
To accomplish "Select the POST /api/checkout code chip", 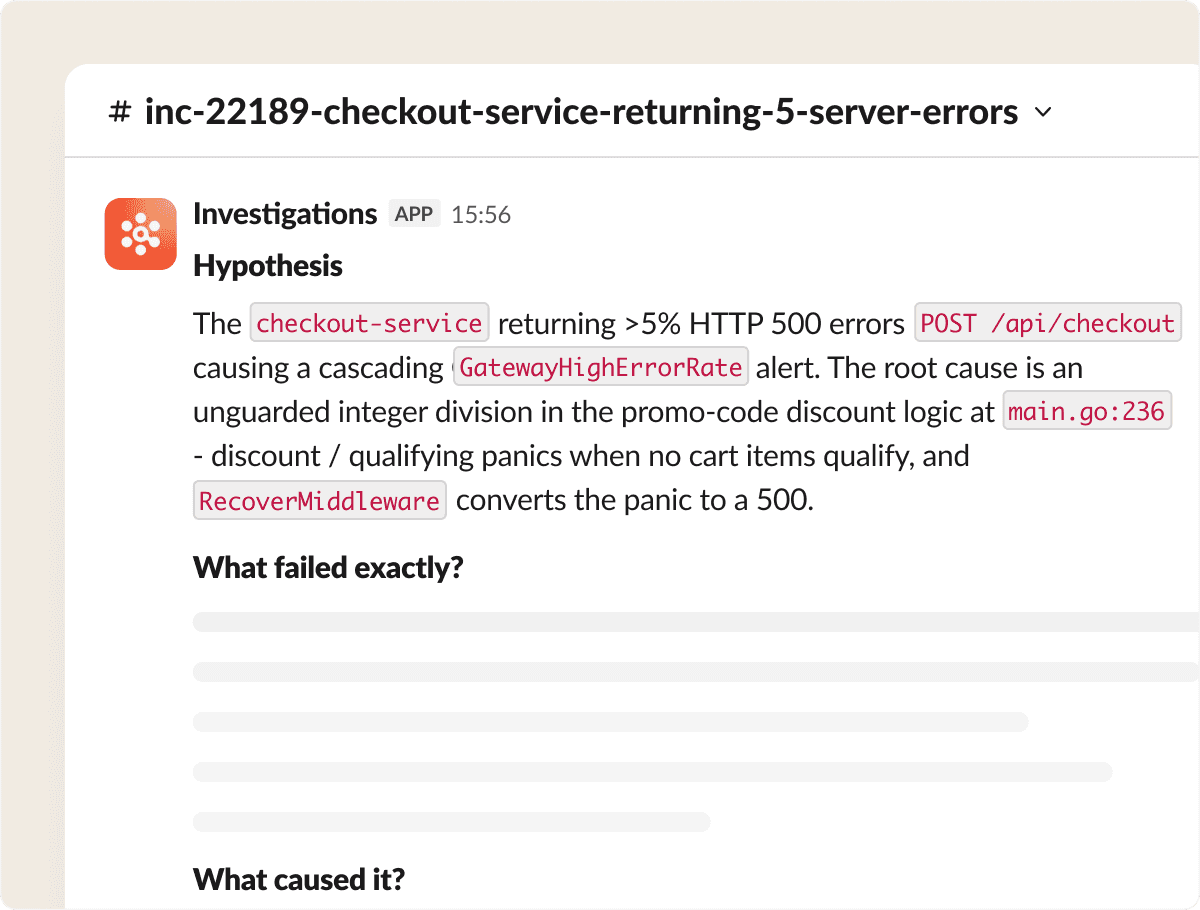I will [1047, 323].
